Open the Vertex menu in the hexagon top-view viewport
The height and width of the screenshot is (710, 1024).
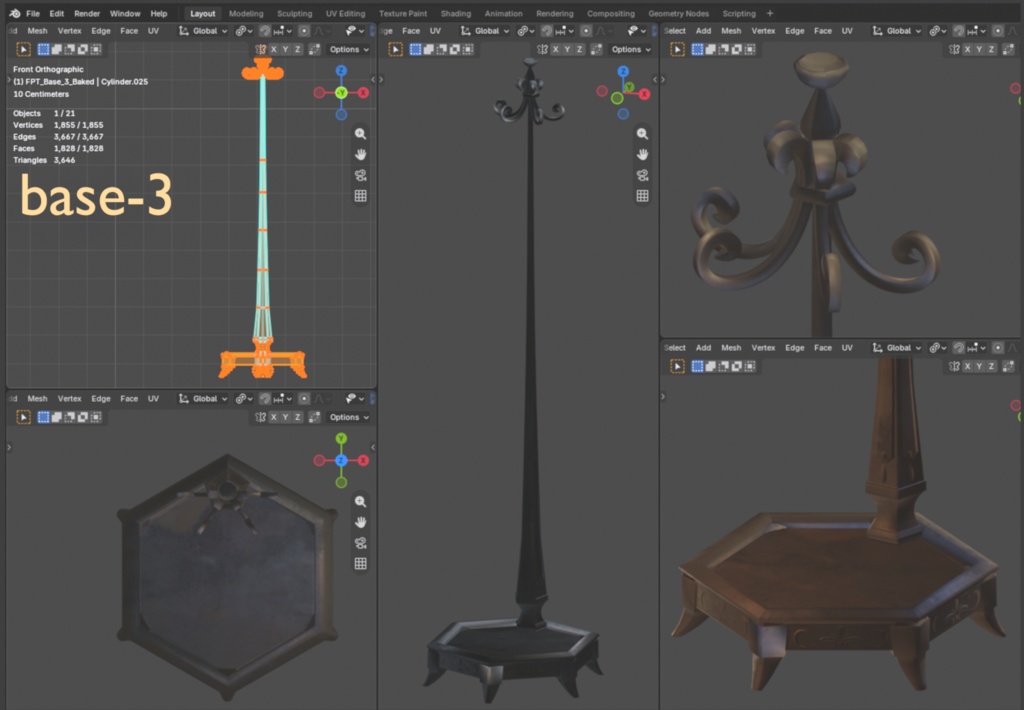pos(69,398)
